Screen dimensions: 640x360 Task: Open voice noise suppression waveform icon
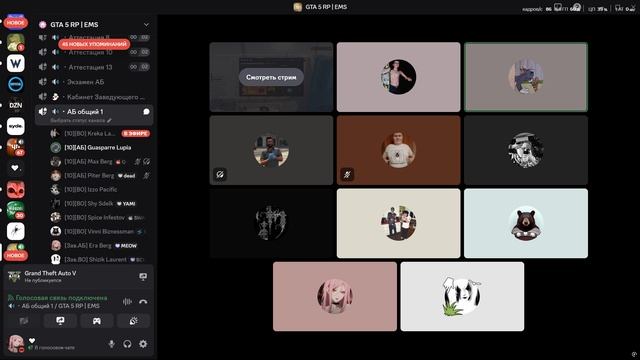pyautogui.click(x=127, y=302)
